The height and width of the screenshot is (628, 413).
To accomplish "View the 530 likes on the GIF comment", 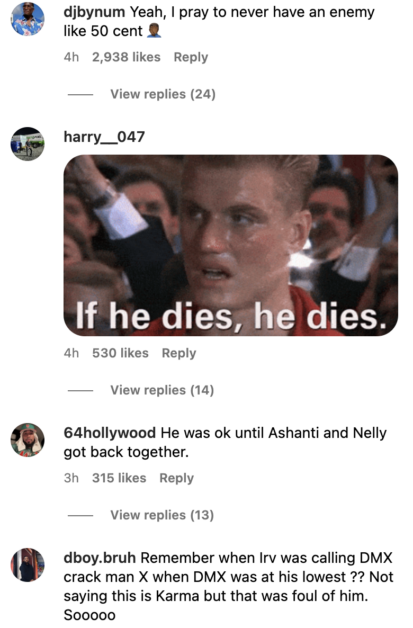I will coord(120,353).
